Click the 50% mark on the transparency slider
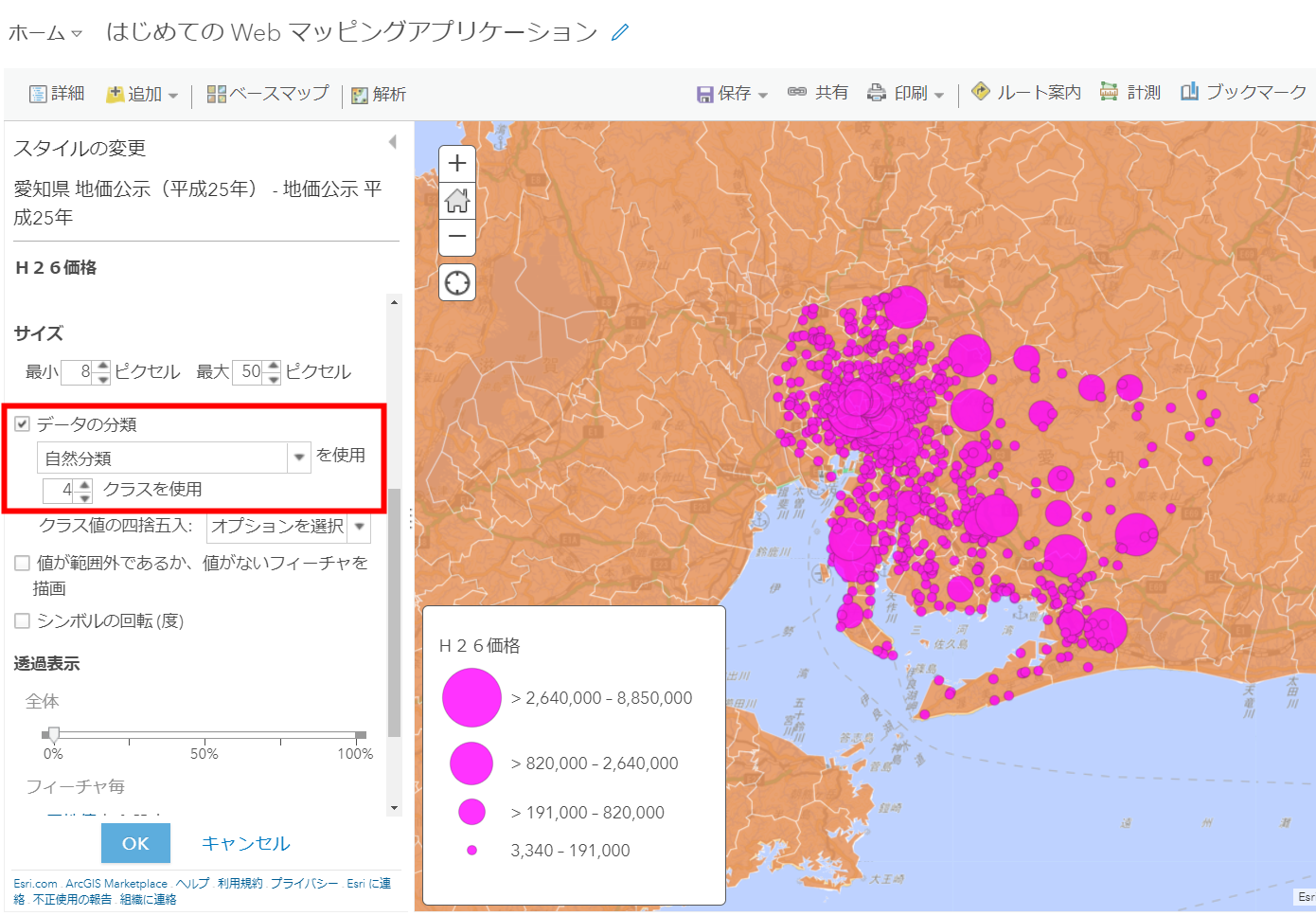Viewport: 1316px width, 916px height. tap(205, 754)
